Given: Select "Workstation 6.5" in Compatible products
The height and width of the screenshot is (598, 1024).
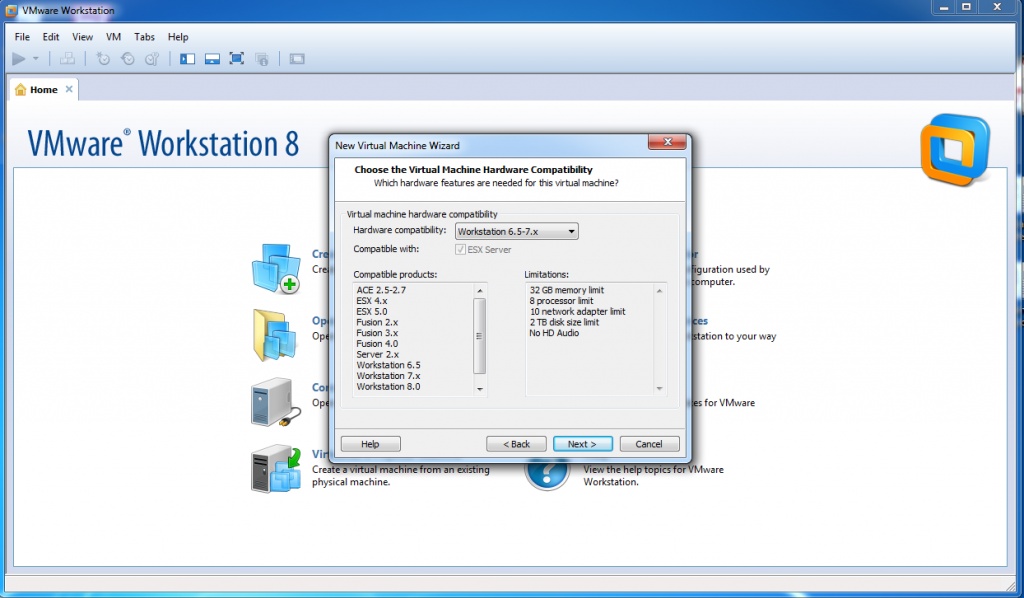Looking at the screenshot, I should coord(389,366).
